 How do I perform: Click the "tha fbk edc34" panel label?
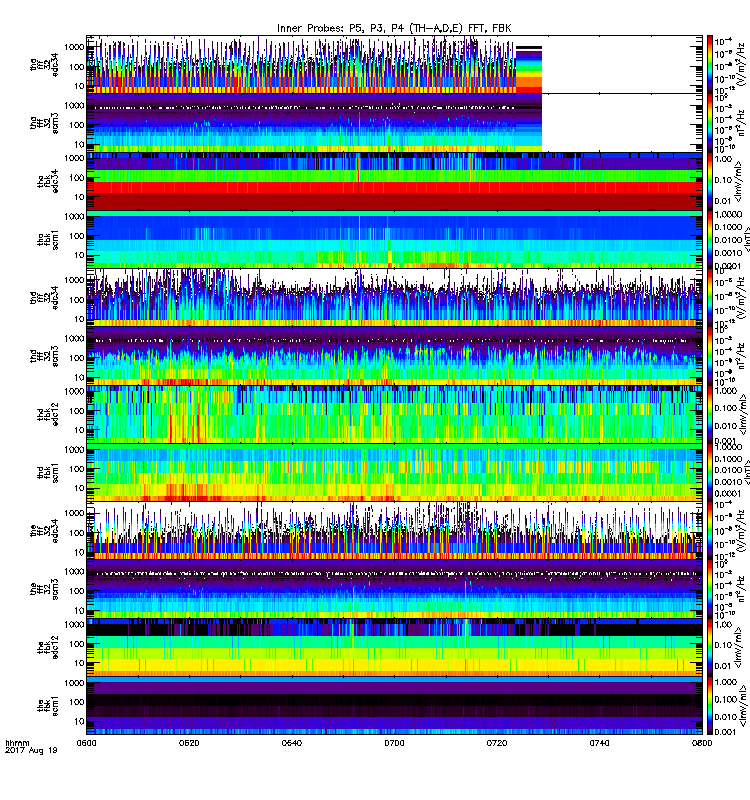48,181
